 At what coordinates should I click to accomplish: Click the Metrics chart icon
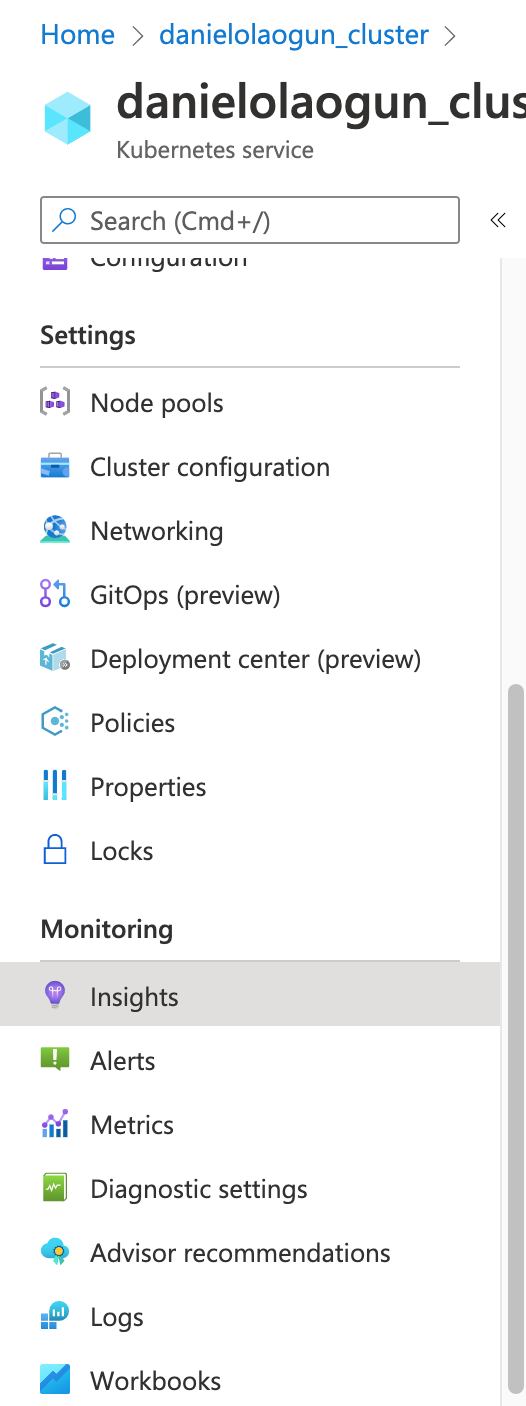(54, 1124)
